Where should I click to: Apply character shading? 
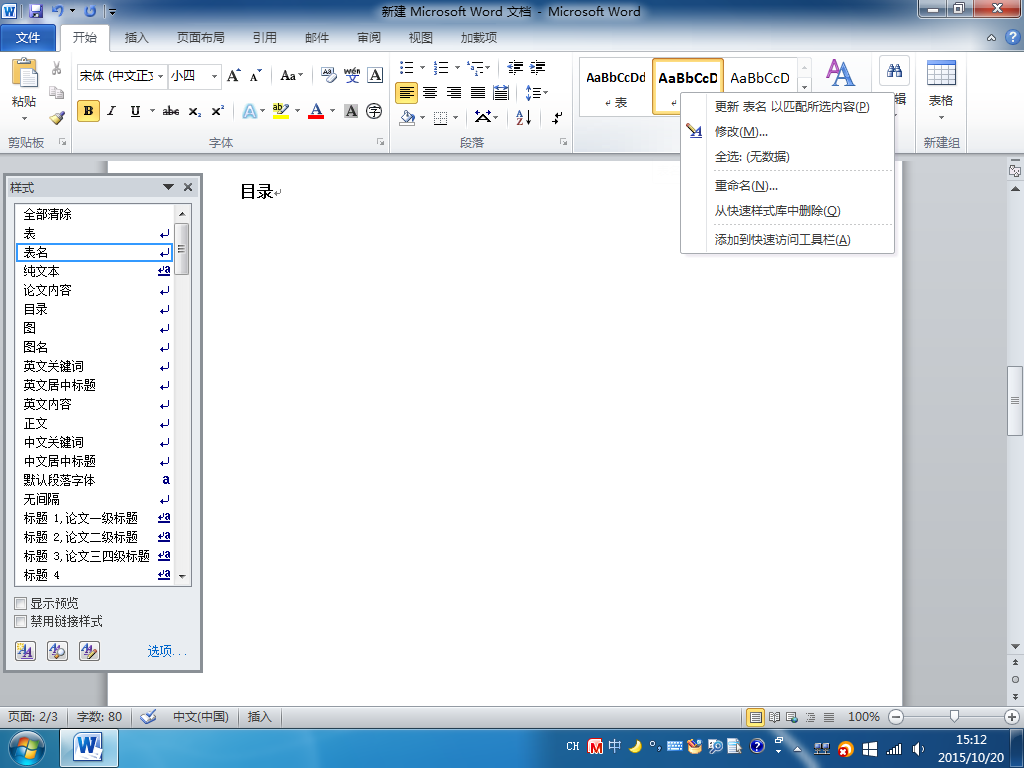pyautogui.click(x=351, y=111)
